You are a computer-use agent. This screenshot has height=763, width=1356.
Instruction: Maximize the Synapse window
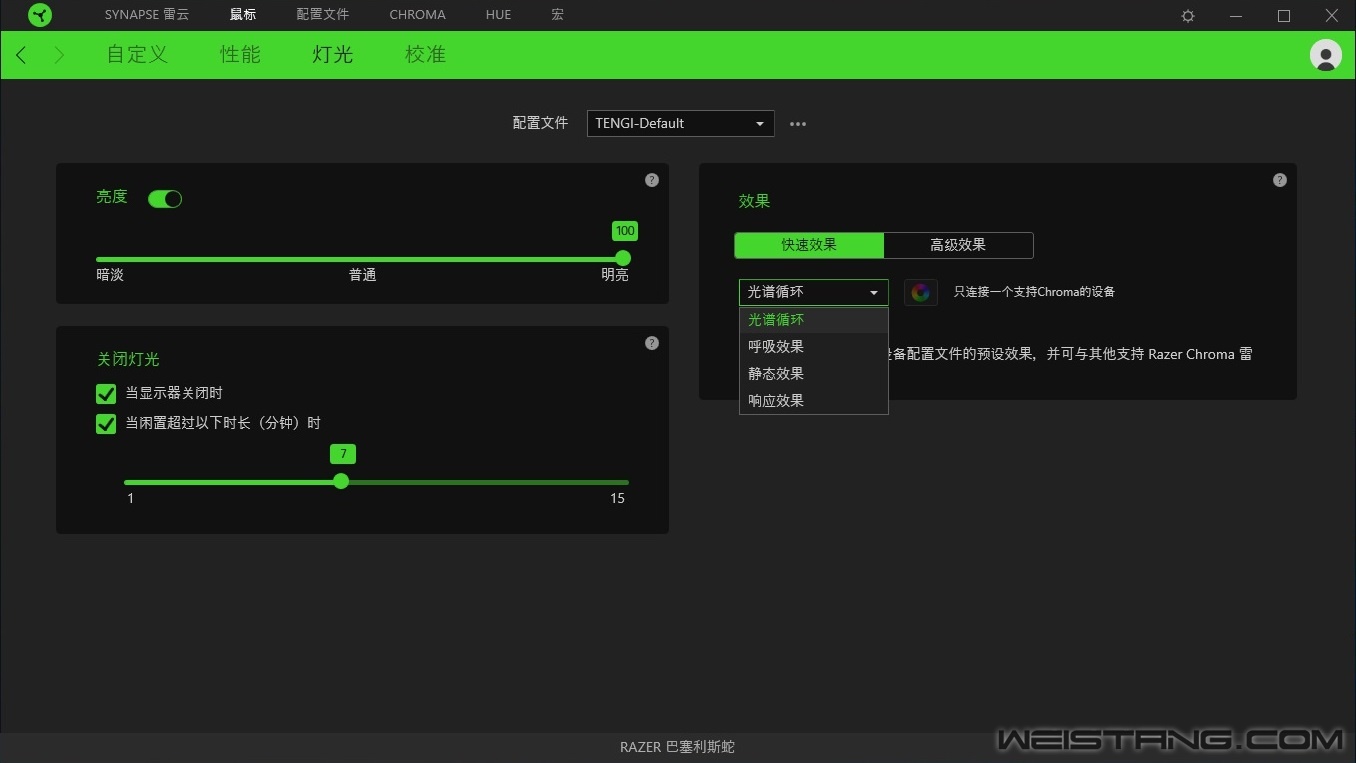tap(1284, 16)
